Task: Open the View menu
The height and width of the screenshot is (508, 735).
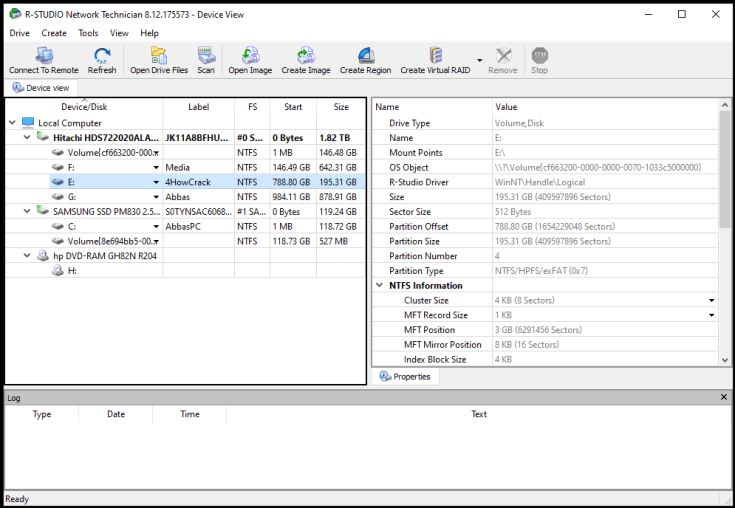Action: point(119,33)
